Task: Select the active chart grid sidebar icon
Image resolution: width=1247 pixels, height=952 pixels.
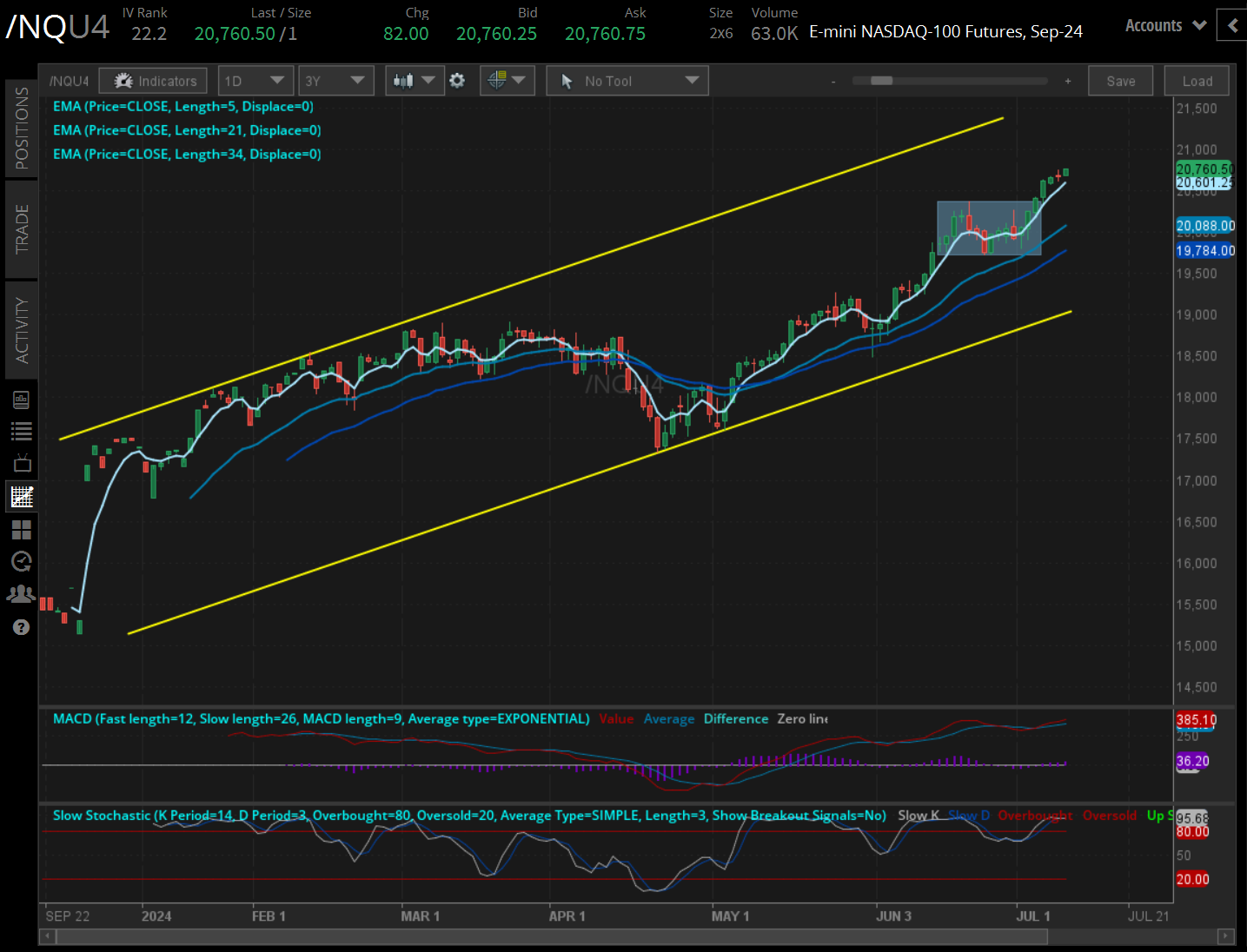Action: (x=22, y=497)
